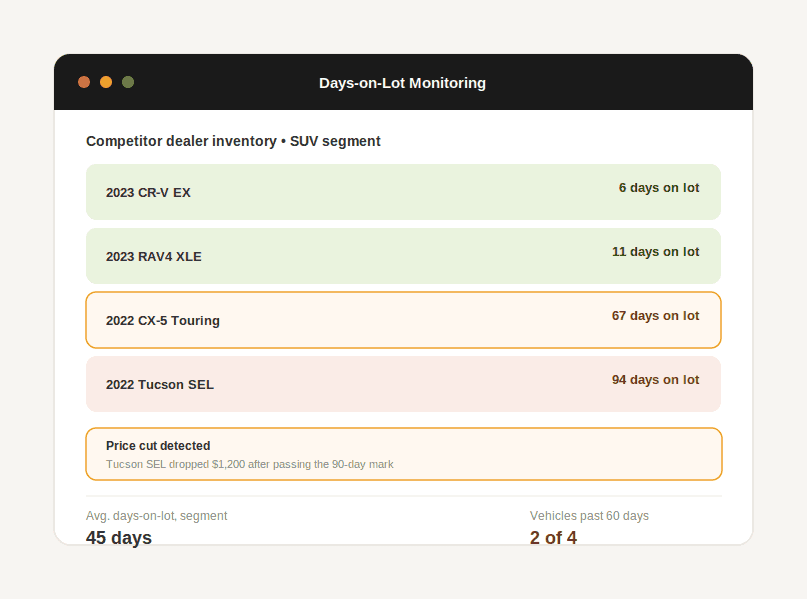Click the red close window dot
The height and width of the screenshot is (599, 807).
click(x=84, y=82)
